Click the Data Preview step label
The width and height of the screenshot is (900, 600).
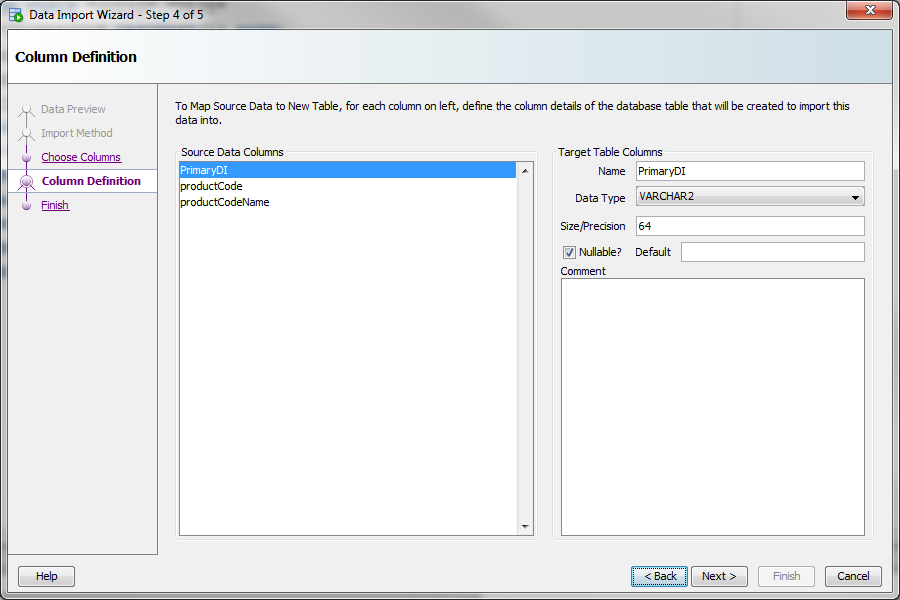[x=73, y=109]
